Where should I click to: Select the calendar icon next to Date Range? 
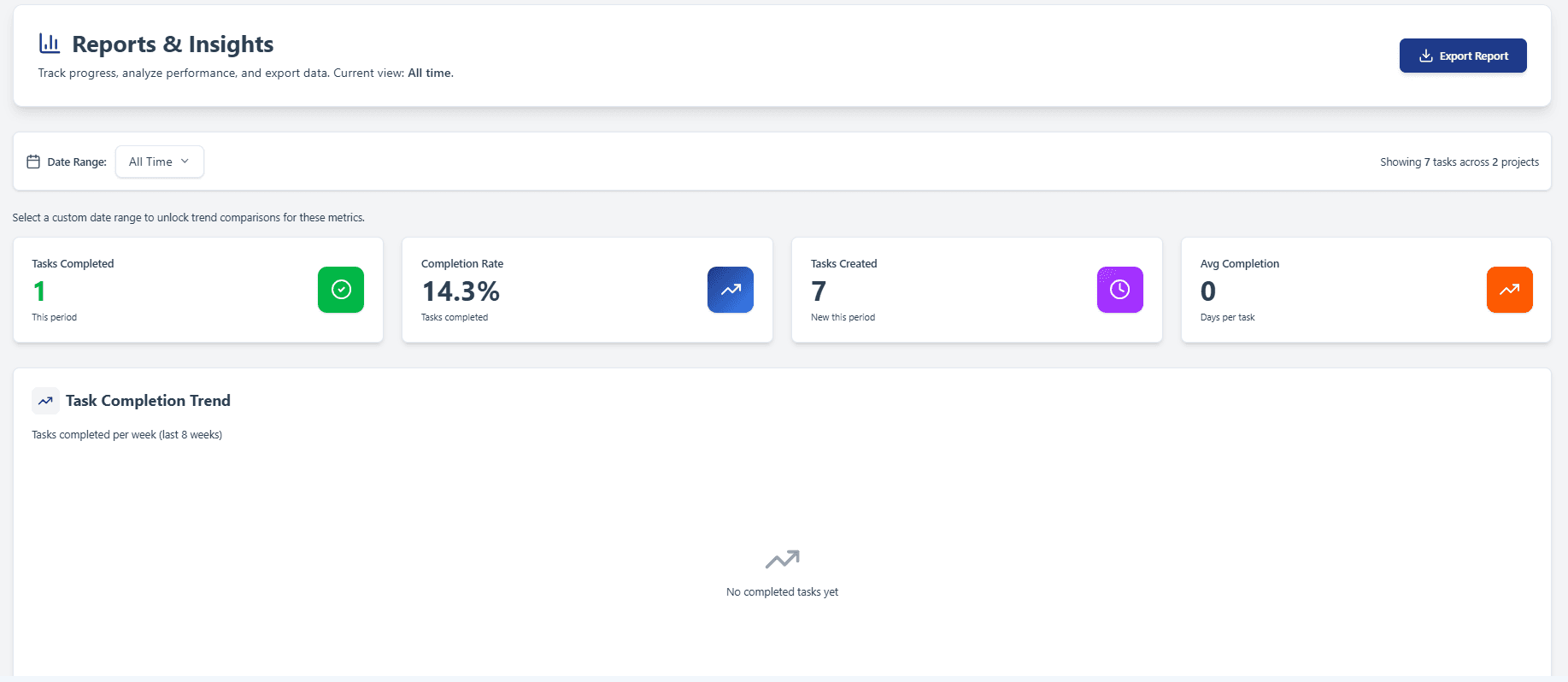pyautogui.click(x=33, y=161)
